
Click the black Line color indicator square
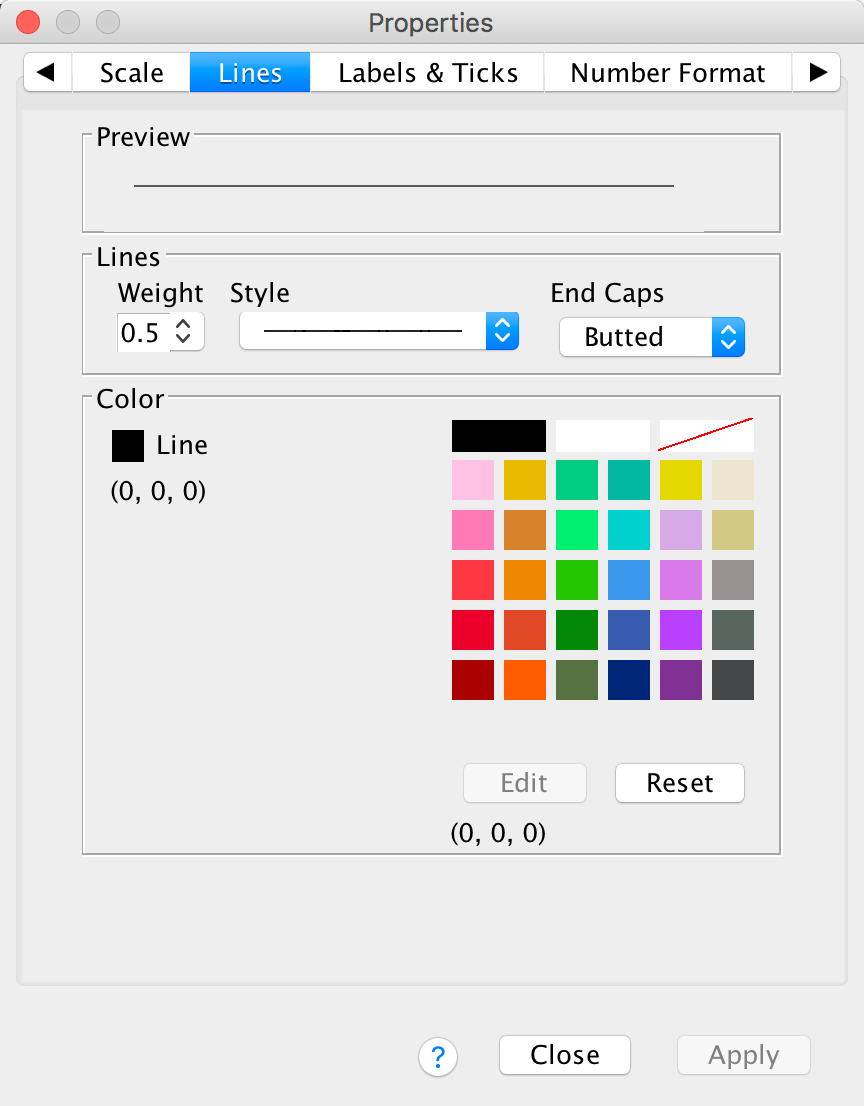click(x=128, y=446)
